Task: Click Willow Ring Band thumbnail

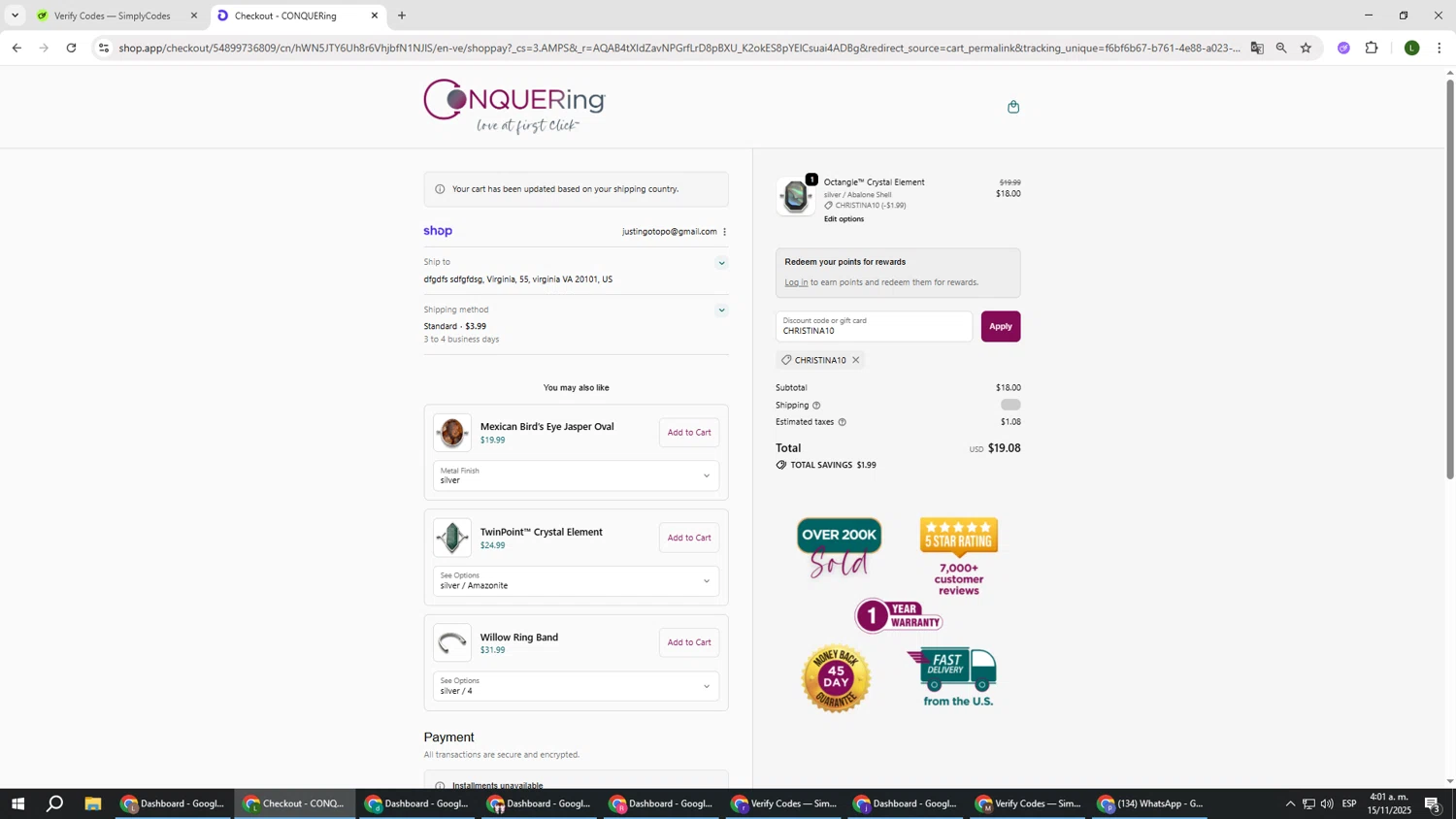Action: coord(452,642)
